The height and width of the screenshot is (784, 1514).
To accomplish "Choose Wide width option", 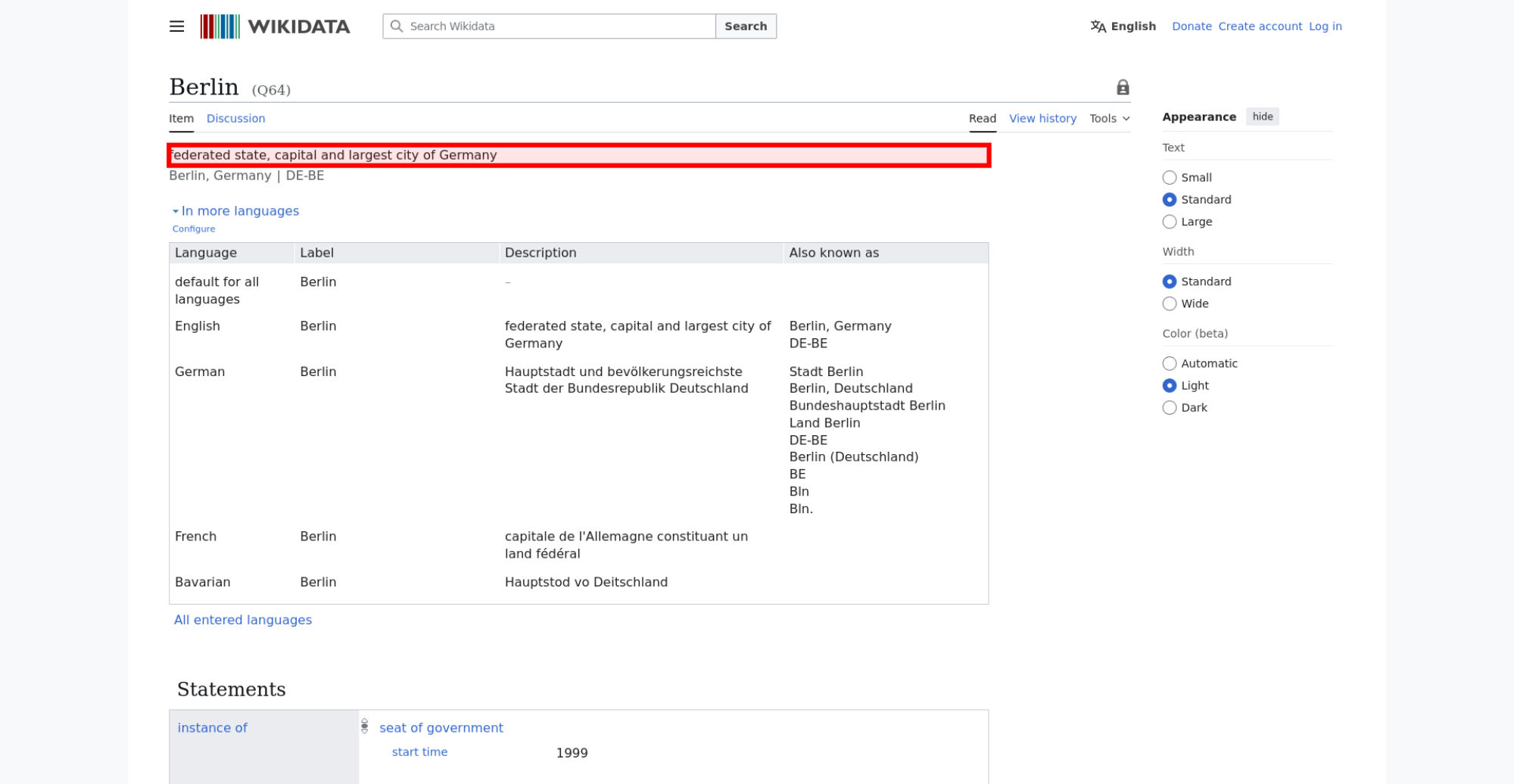I will point(1170,303).
